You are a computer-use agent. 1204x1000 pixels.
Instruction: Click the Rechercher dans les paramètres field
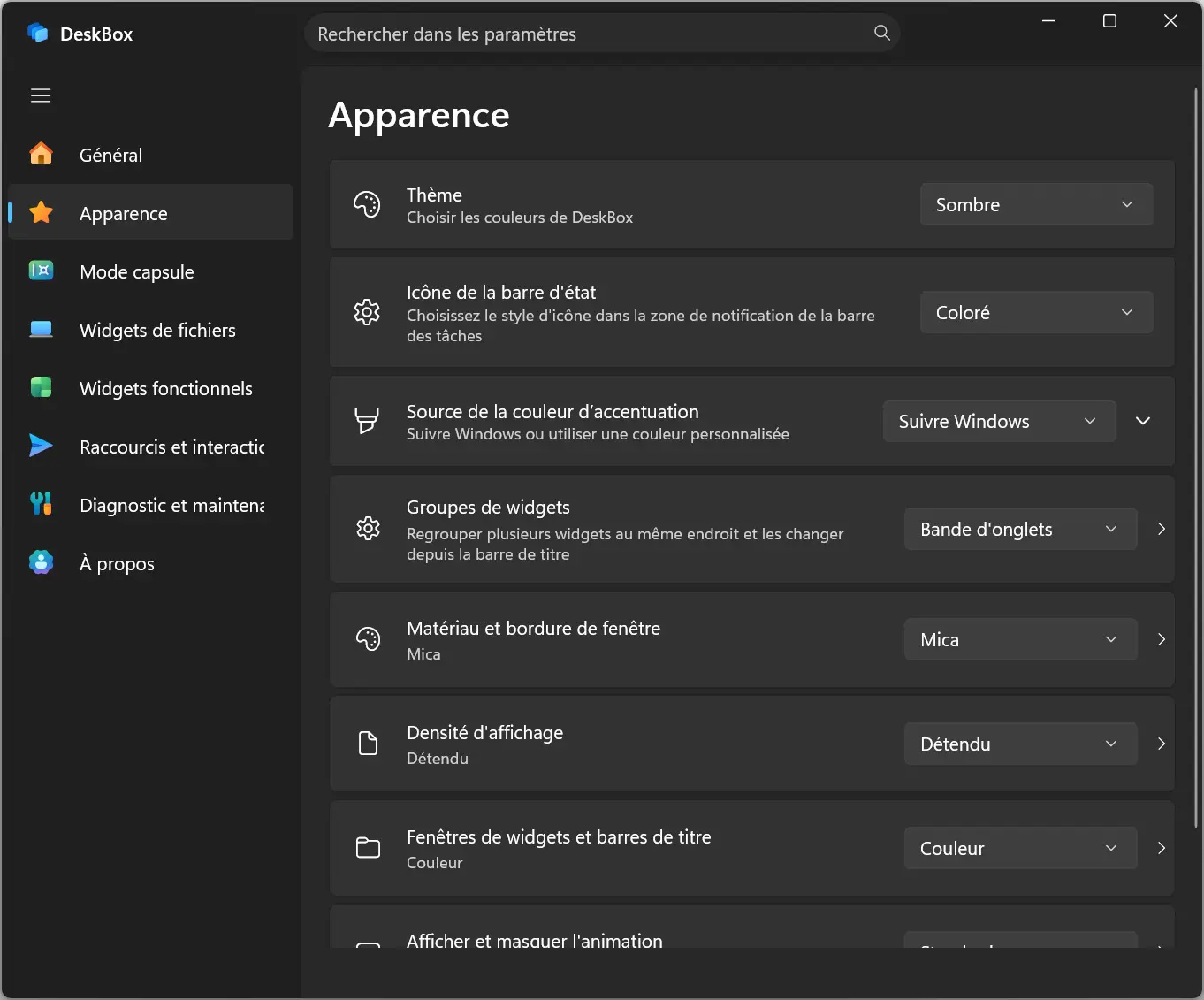pyautogui.click(x=602, y=34)
